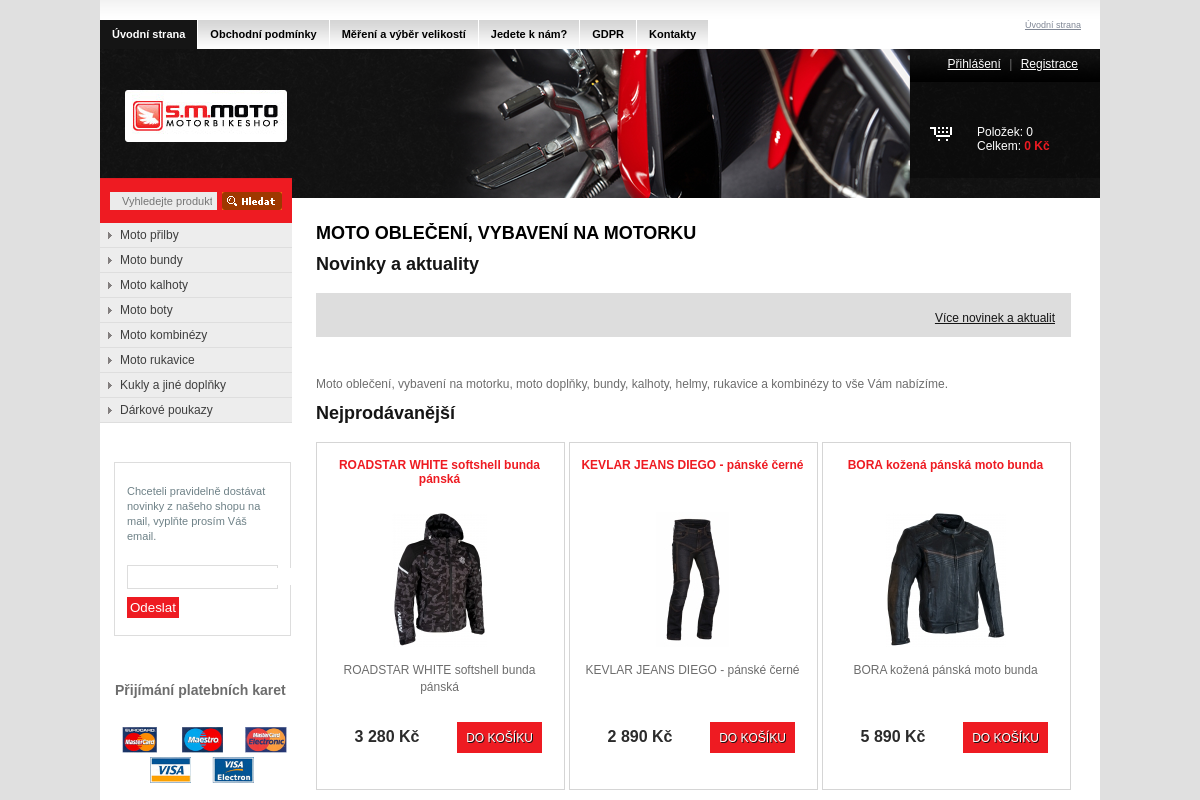This screenshot has width=1200, height=800.
Task: Click the product search input field
Action: pos(164,201)
